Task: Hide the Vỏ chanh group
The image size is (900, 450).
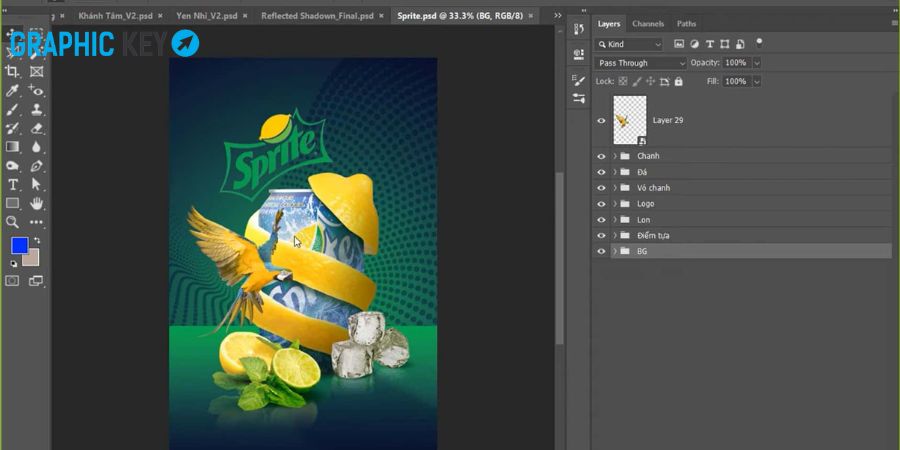Action: coord(601,188)
